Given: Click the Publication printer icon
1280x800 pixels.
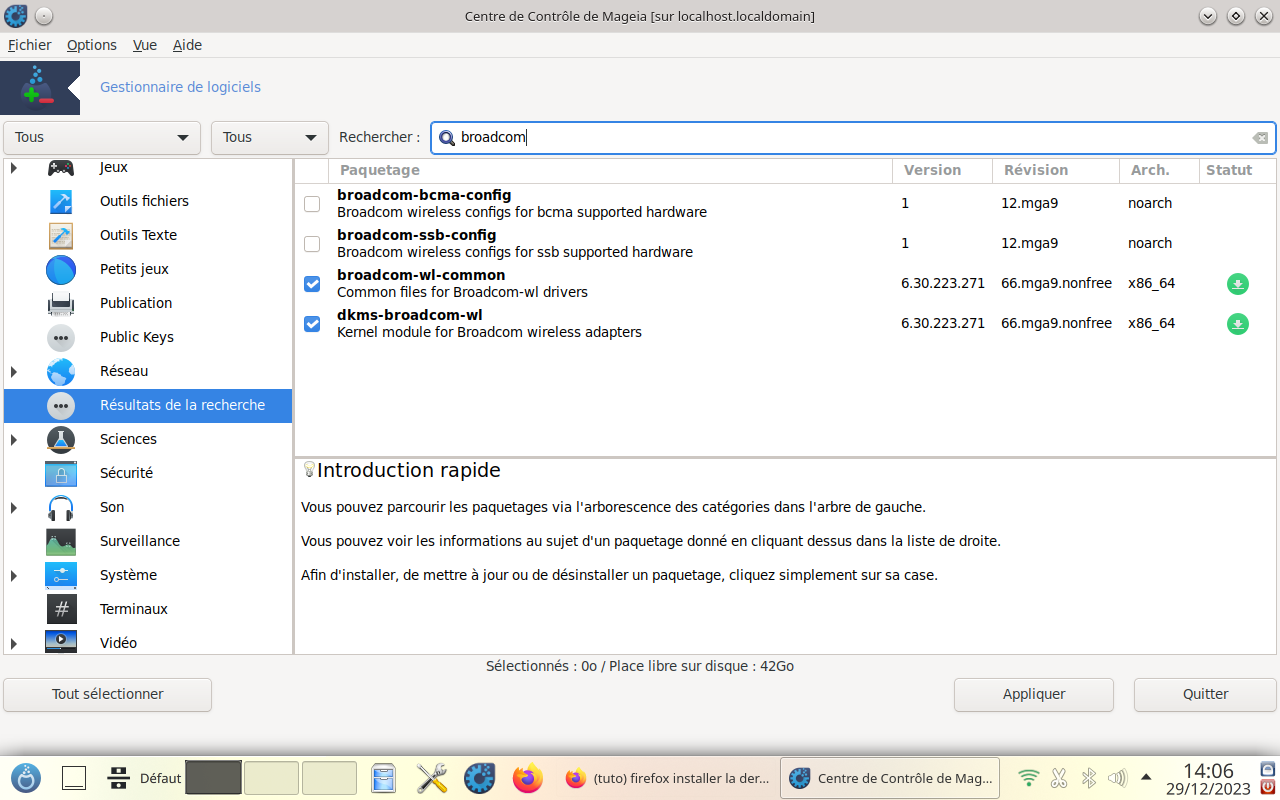Looking at the screenshot, I should (x=61, y=303).
